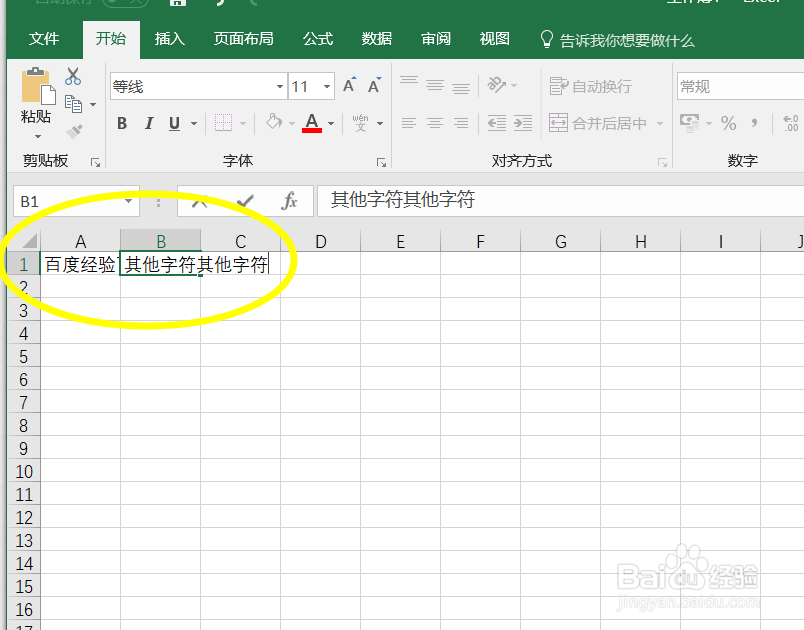Insert a function with the fx icon
The height and width of the screenshot is (630, 804).
[290, 201]
